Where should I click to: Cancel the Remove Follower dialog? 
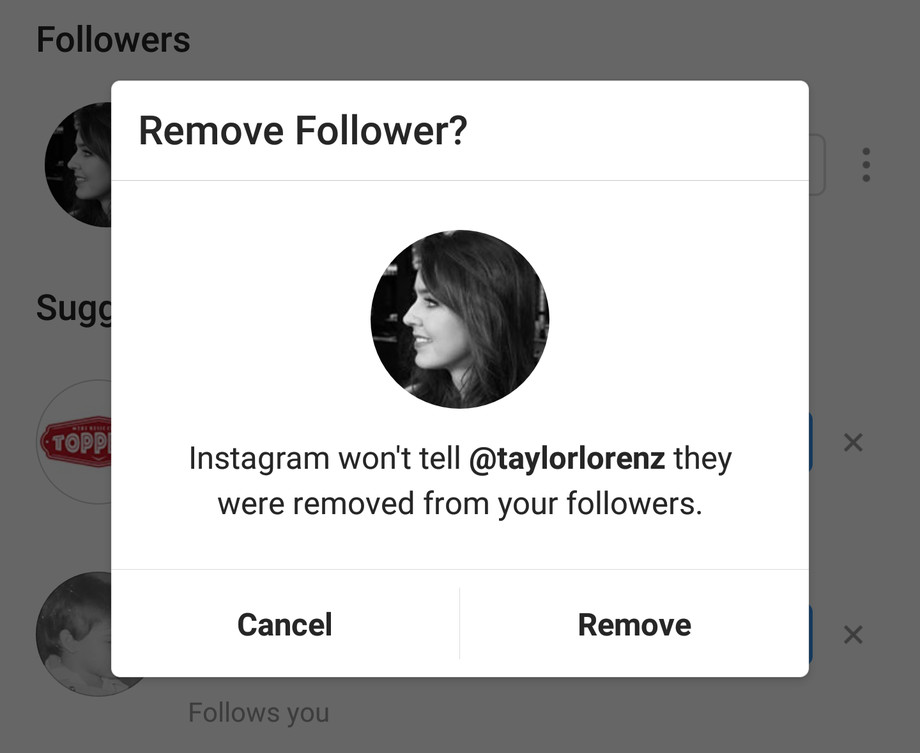[284, 624]
